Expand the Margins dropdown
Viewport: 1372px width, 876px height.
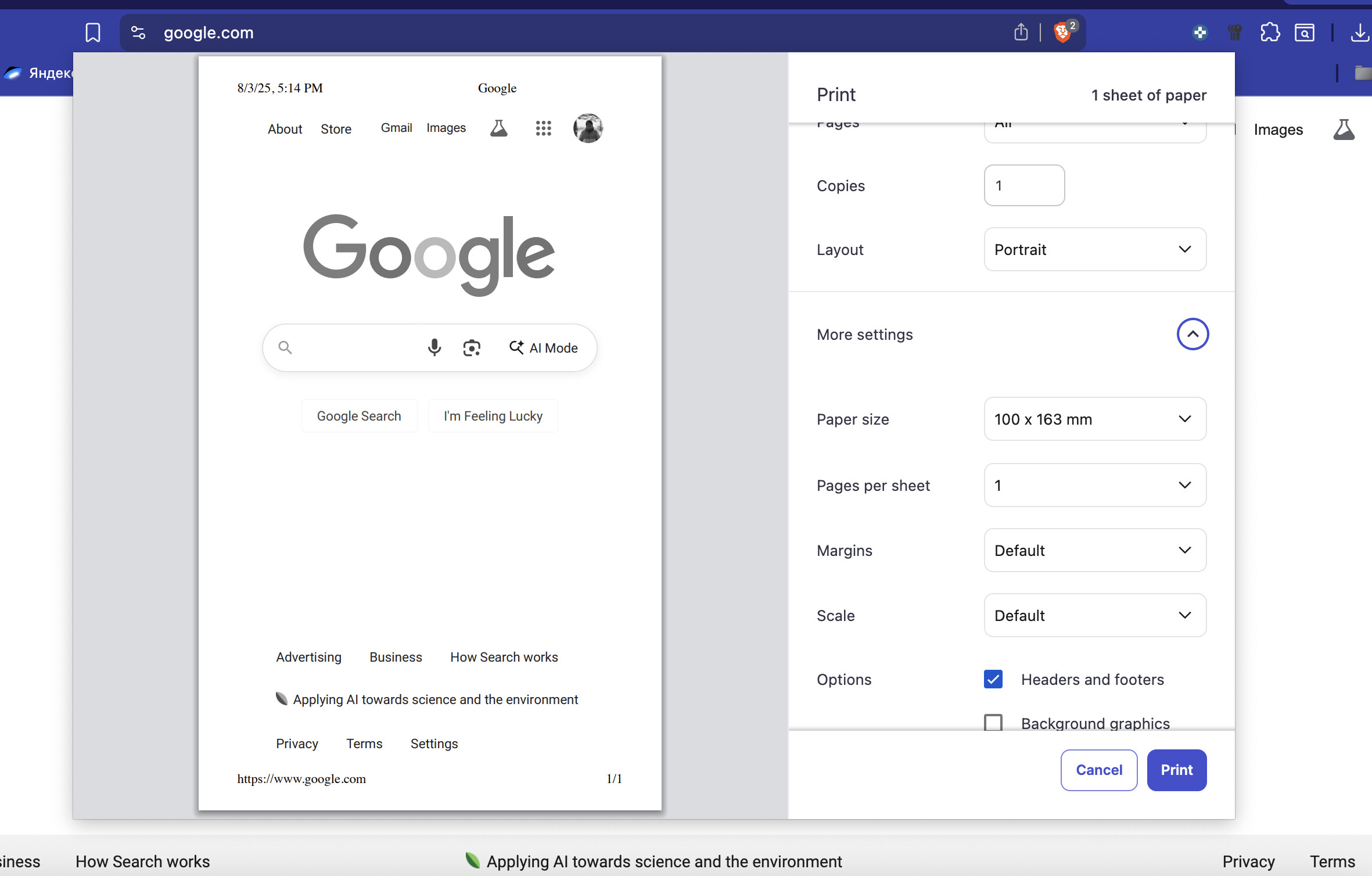pyautogui.click(x=1095, y=550)
